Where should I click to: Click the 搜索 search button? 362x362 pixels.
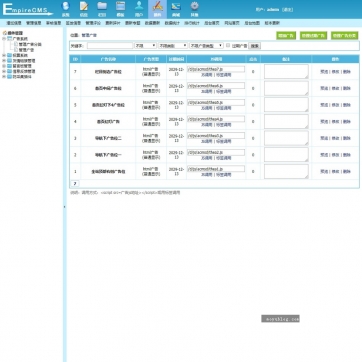click(x=254, y=46)
